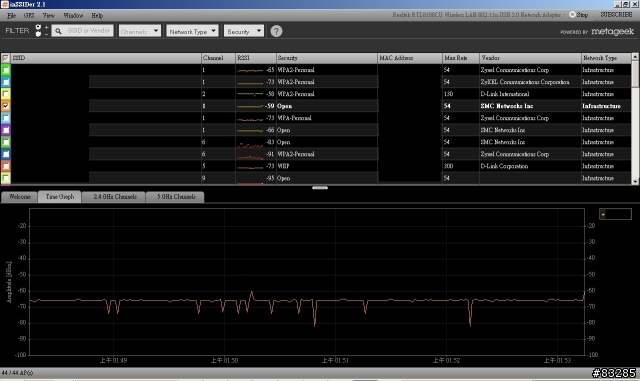The height and width of the screenshot is (381, 640).
Task: Click the network list up scroll arrow
Action: click(635, 56)
